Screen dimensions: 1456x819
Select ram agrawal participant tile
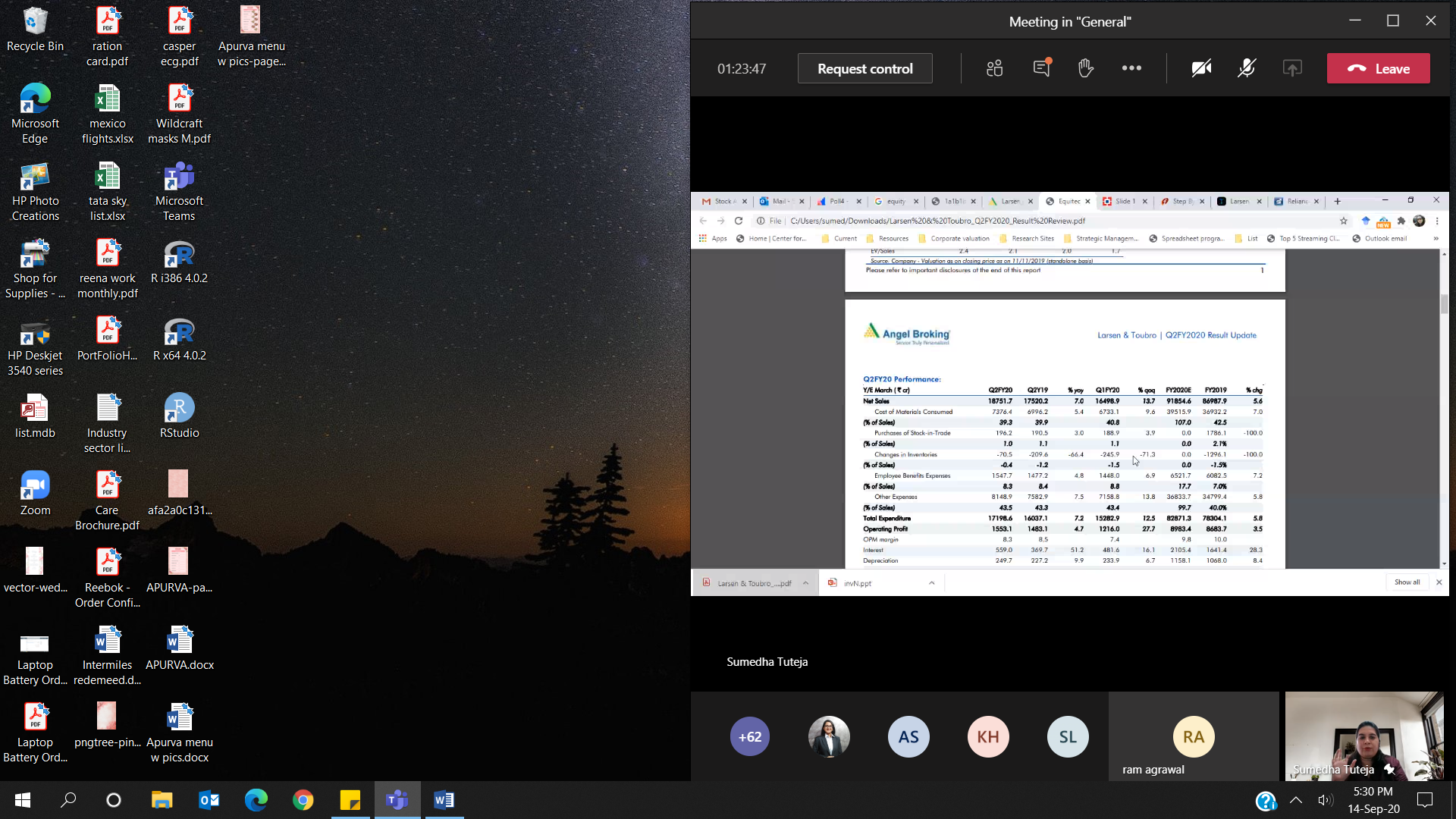pos(1193,736)
